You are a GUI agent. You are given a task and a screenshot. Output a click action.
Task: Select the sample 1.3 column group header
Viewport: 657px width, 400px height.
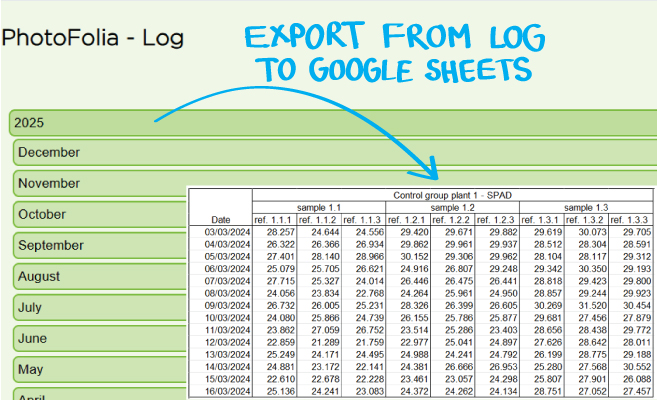coord(587,207)
